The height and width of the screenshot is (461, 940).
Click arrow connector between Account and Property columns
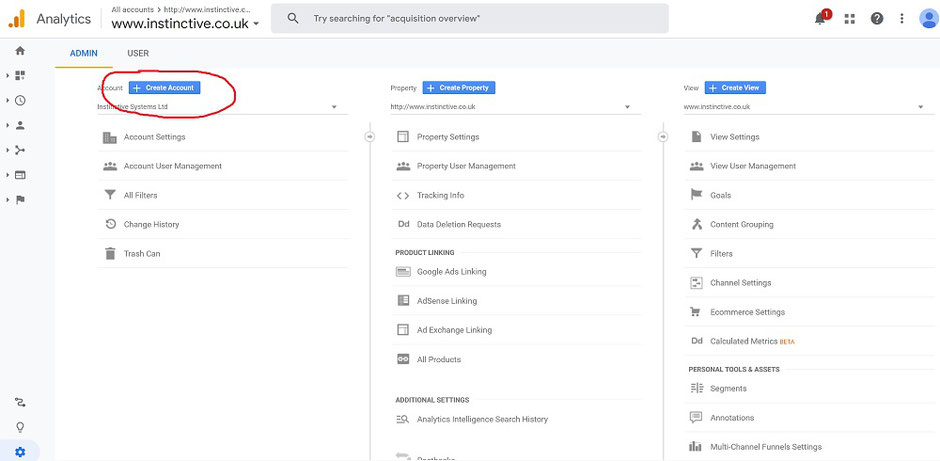[x=369, y=137]
